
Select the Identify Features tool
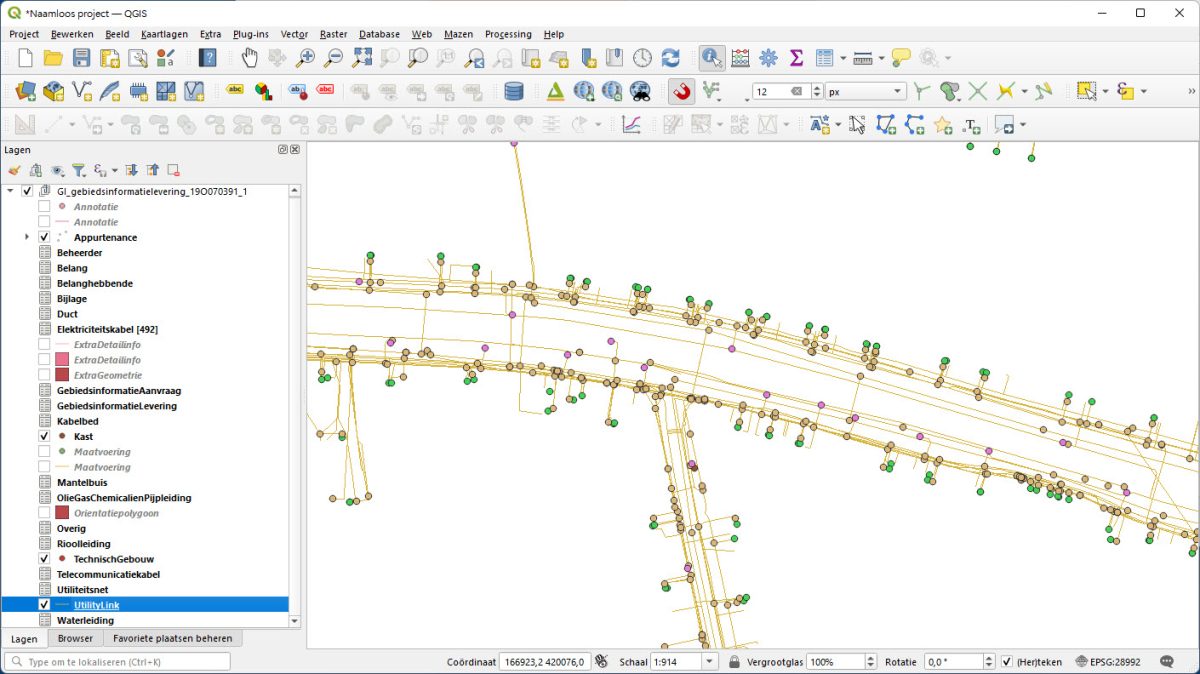(x=711, y=58)
